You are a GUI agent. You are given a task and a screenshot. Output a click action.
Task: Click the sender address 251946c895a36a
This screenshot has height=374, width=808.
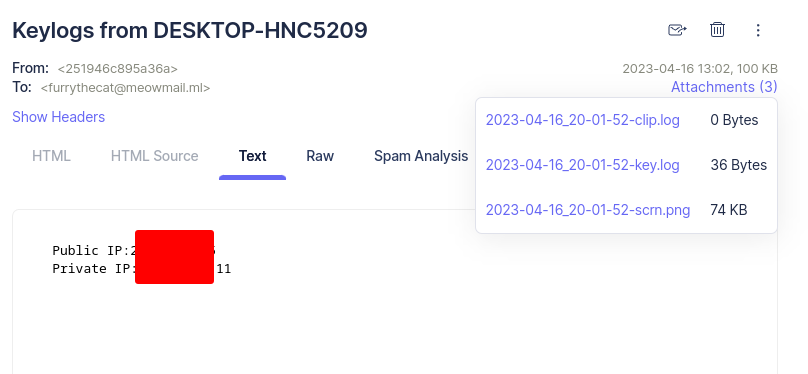(x=117, y=69)
